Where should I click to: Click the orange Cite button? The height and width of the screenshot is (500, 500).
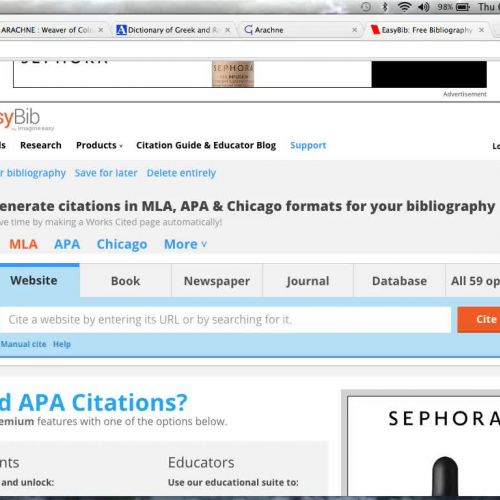(479, 320)
